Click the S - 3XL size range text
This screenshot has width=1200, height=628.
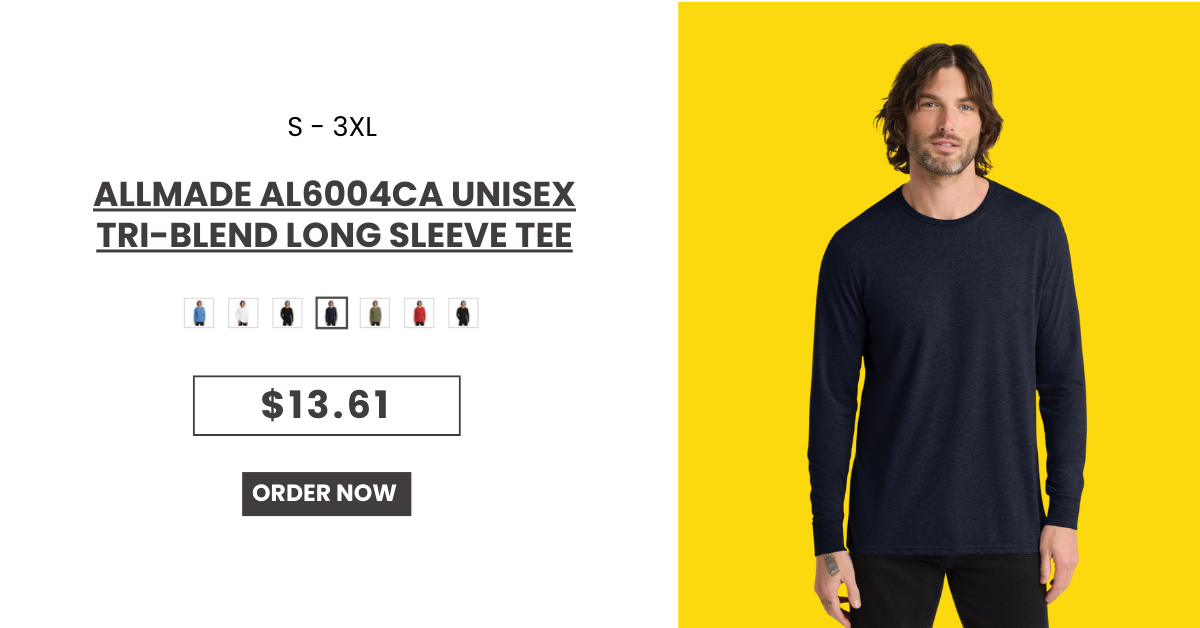pos(332,127)
